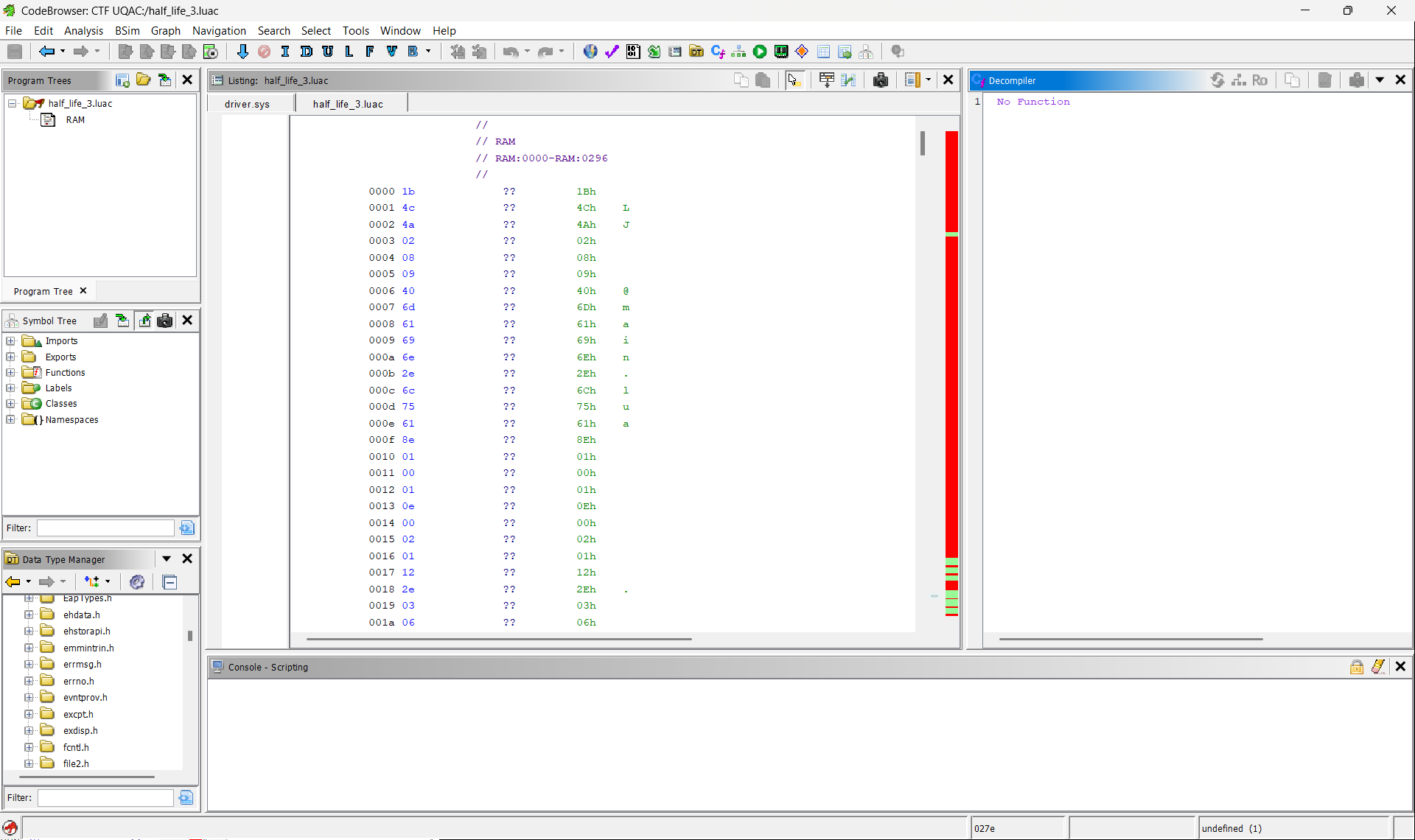
Task: Take a Listing snapshot with camera icon
Action: coord(881,80)
